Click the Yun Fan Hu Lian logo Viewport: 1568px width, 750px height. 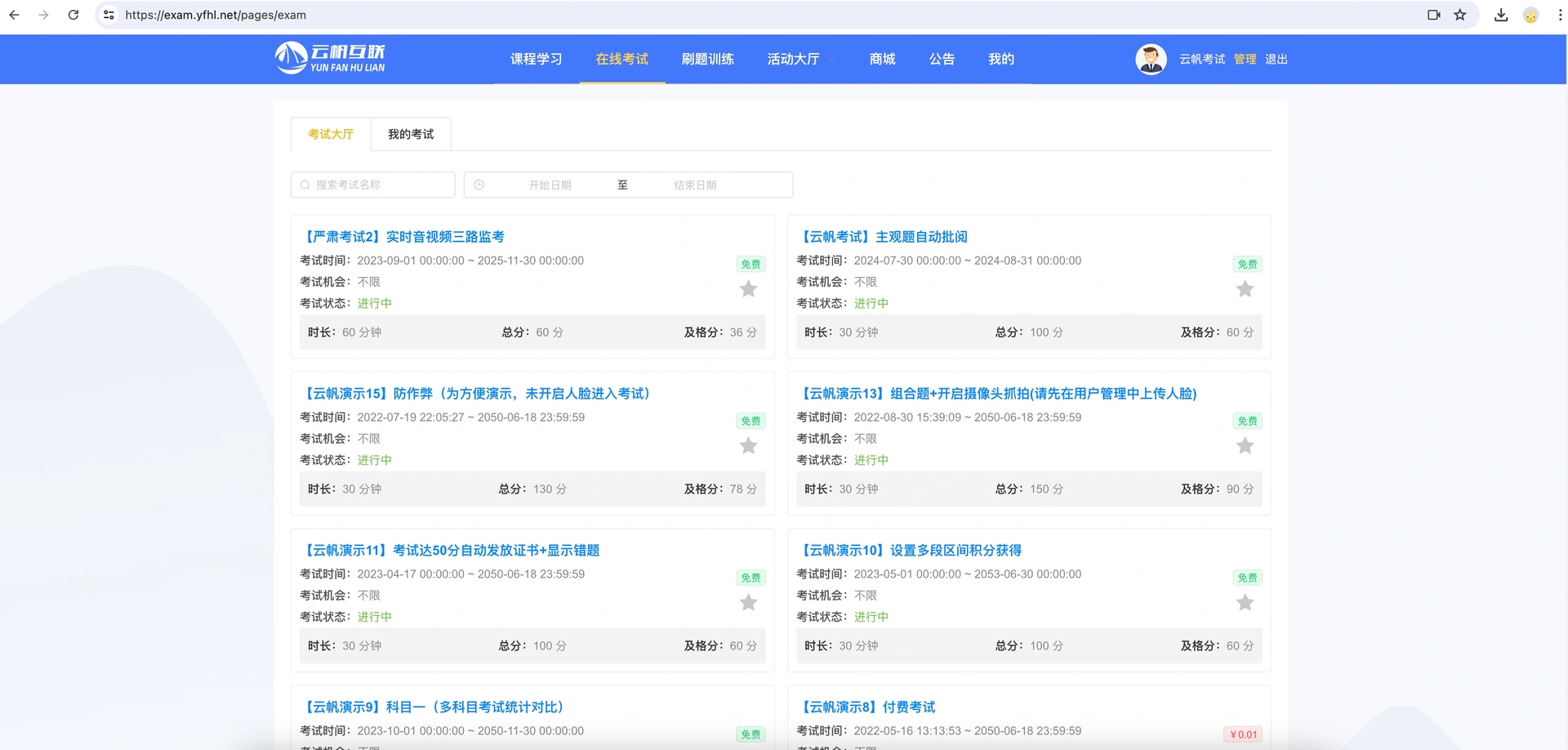[x=330, y=58]
